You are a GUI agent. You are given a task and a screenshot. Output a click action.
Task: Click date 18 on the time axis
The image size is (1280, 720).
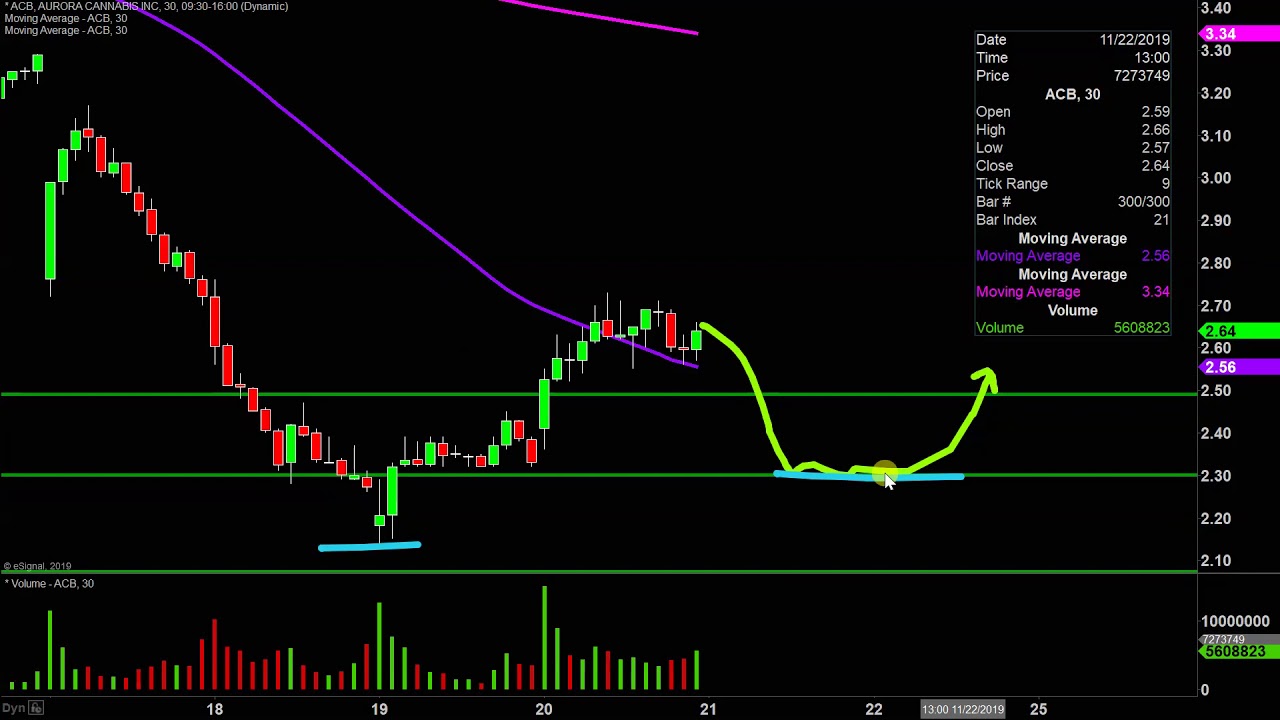215,709
